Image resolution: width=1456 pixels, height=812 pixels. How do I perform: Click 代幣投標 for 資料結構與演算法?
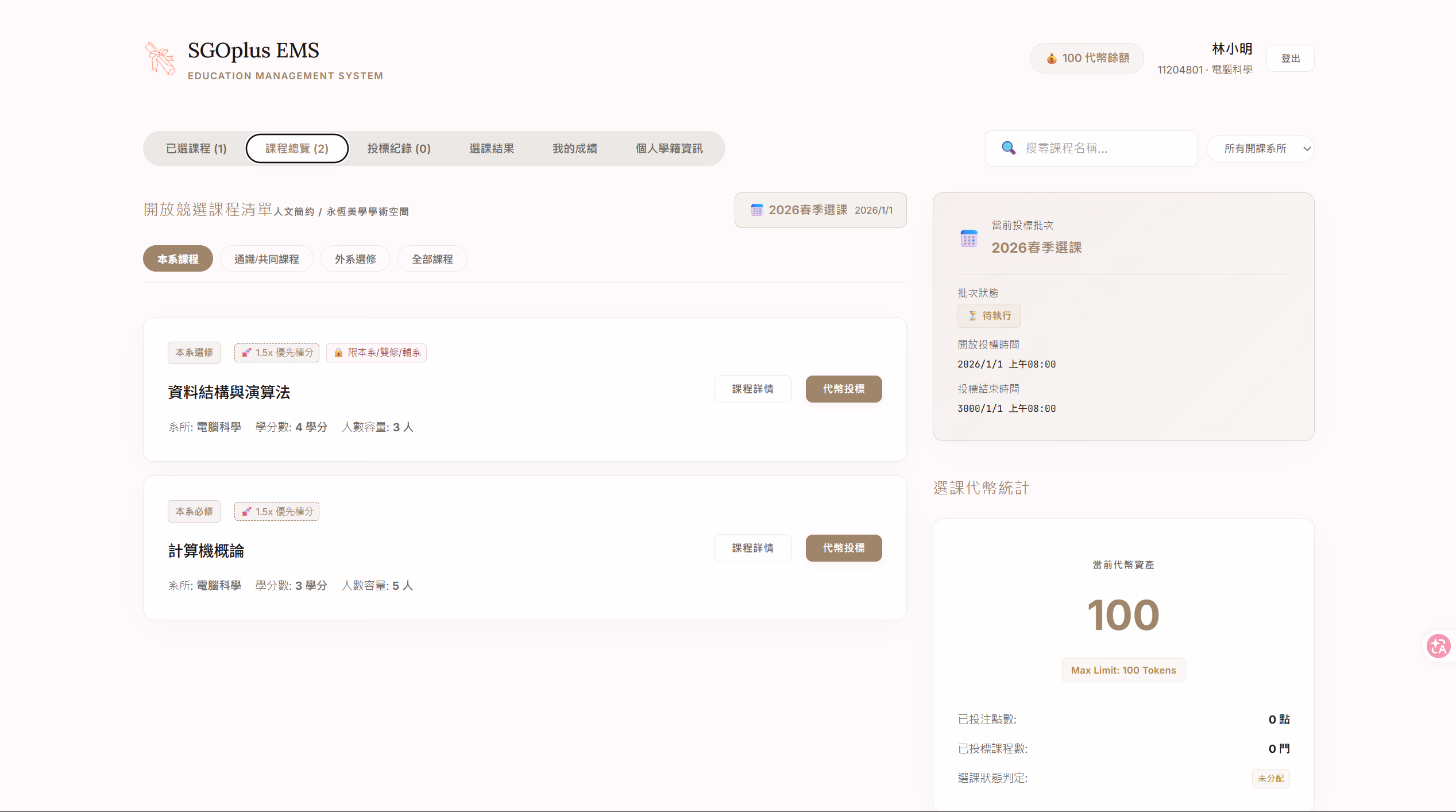pyautogui.click(x=844, y=389)
